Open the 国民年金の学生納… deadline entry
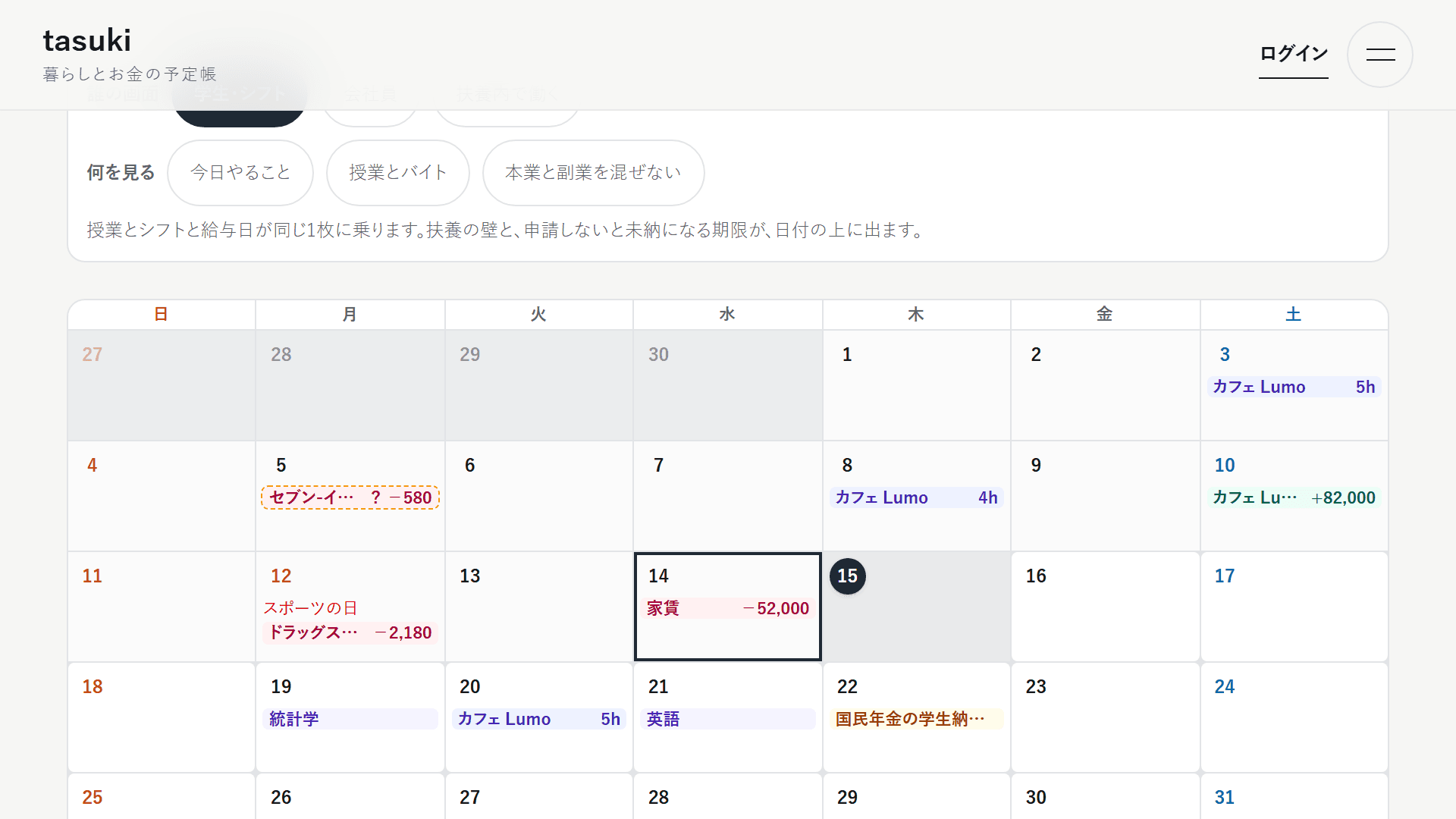This screenshot has height=819, width=1456. click(916, 719)
